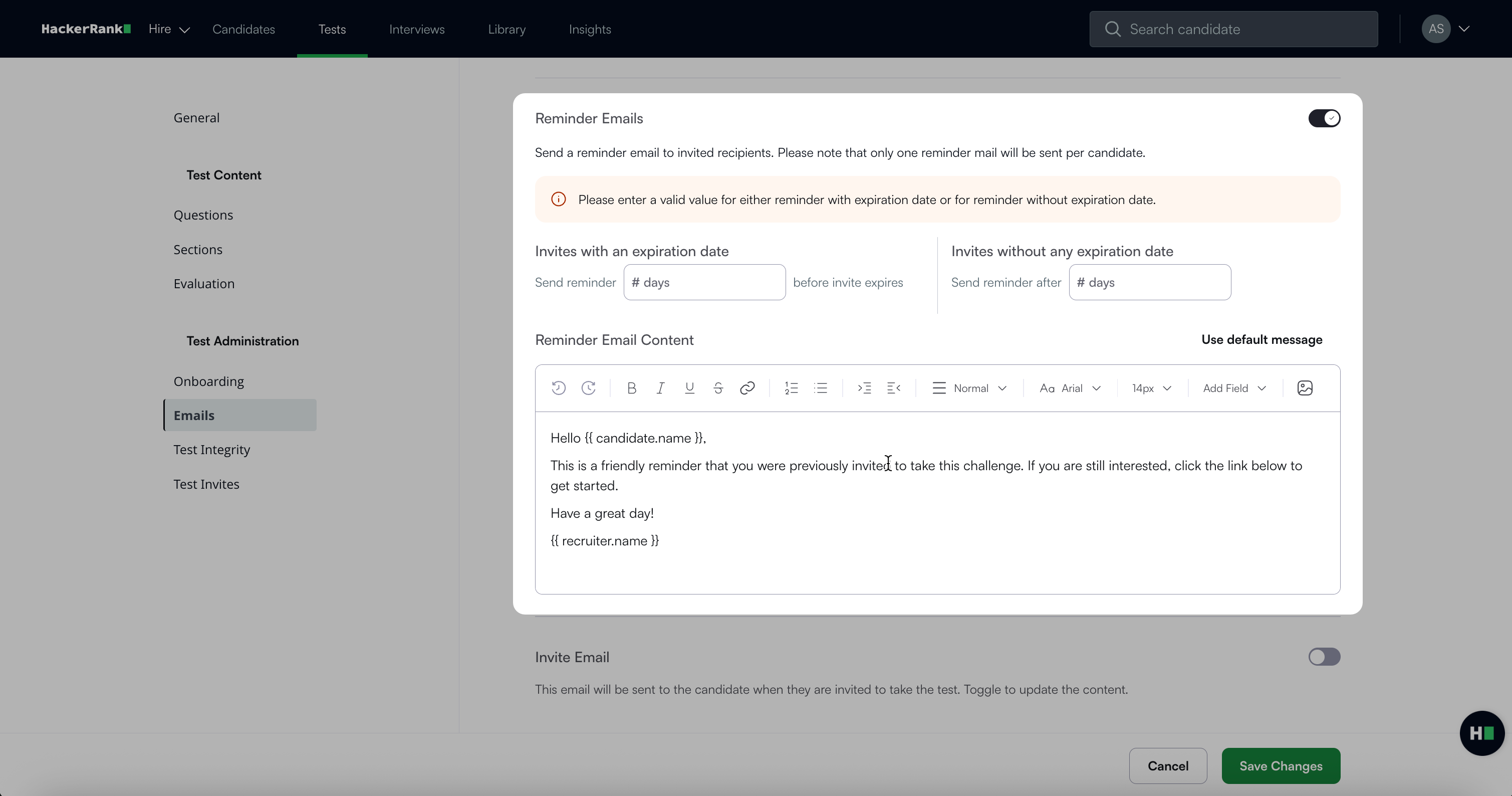Click the Undo icon in editor toolbar
This screenshot has width=1512, height=796.
[x=558, y=388]
